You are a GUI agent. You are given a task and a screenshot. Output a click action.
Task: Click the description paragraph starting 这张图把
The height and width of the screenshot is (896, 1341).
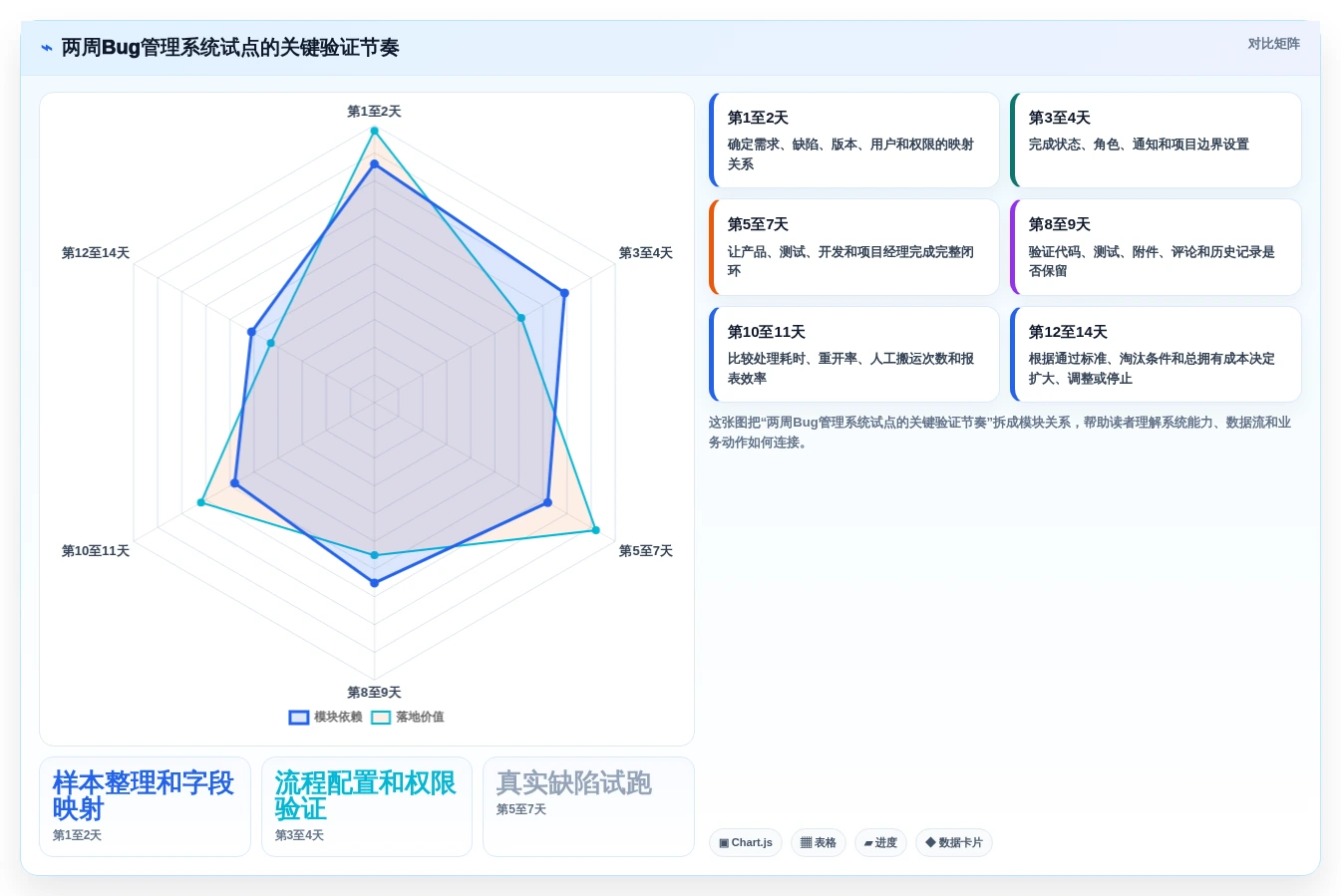pos(1000,433)
